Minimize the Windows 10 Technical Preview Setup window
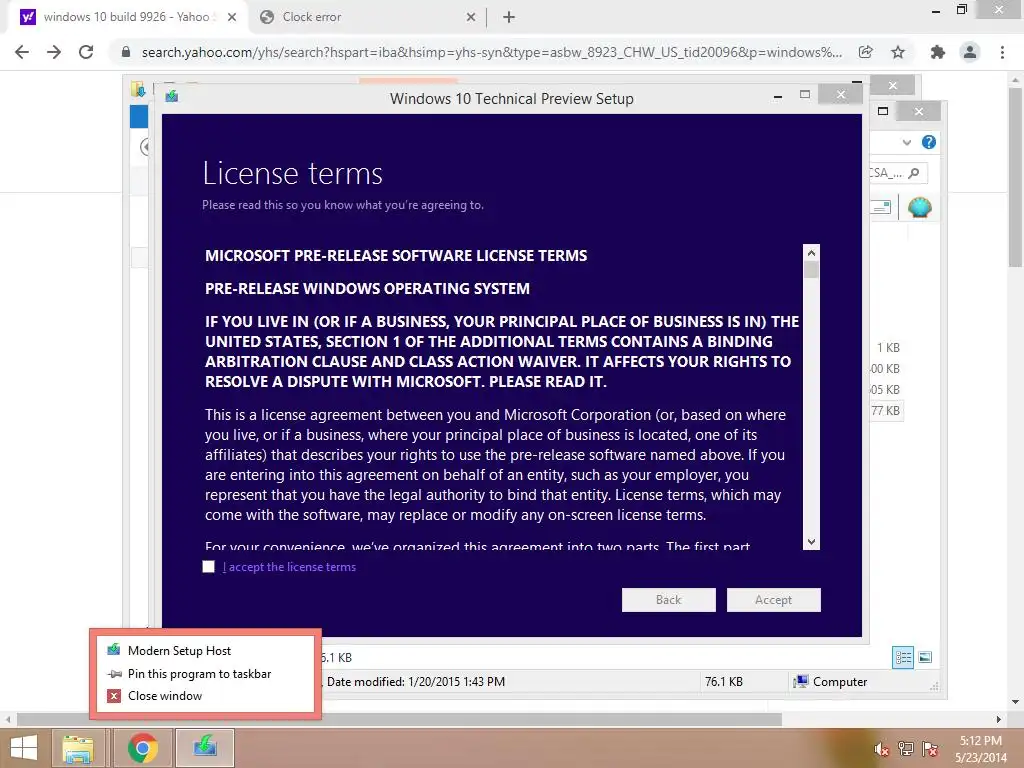The image size is (1024, 768). (x=778, y=97)
